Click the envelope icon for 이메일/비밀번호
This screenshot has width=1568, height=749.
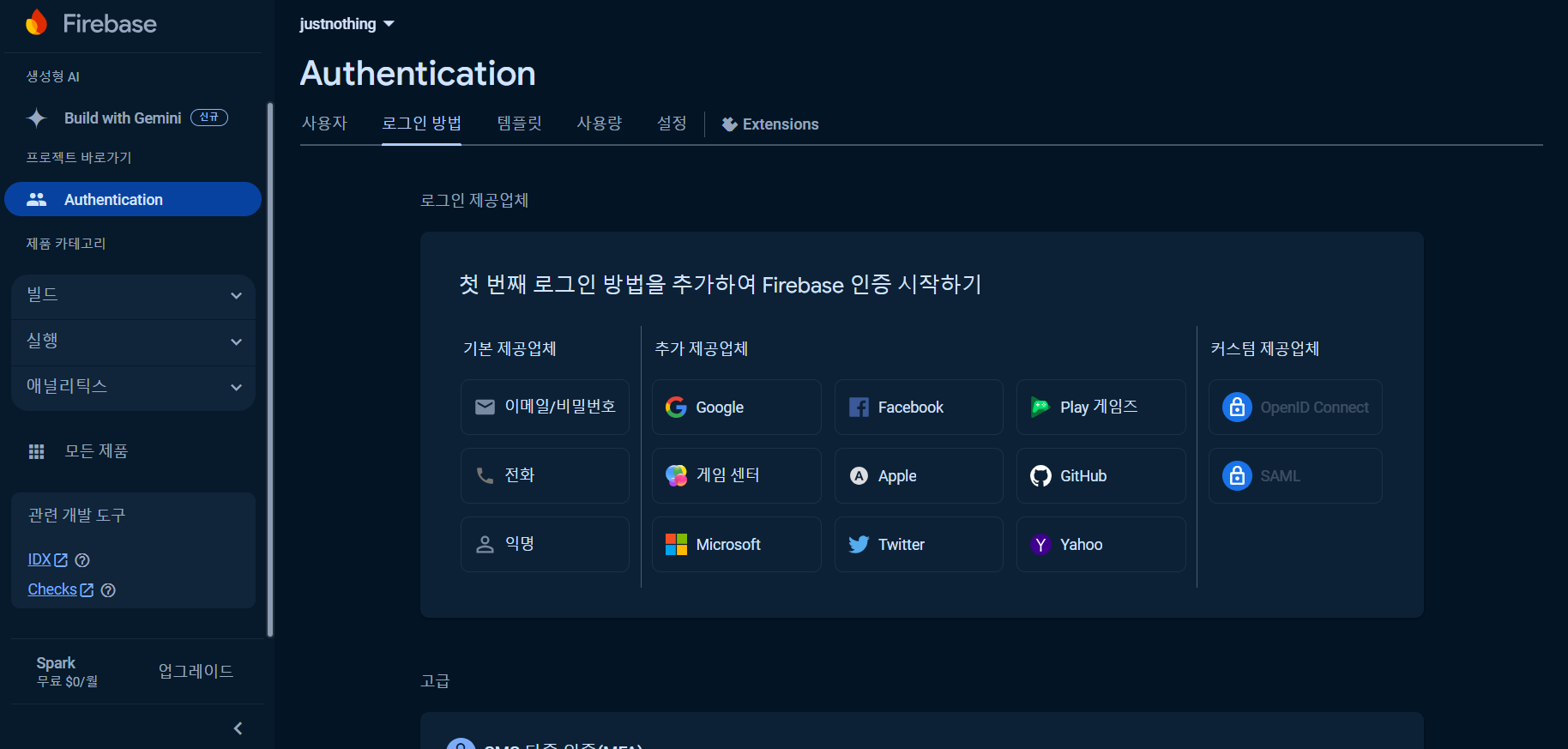(485, 407)
